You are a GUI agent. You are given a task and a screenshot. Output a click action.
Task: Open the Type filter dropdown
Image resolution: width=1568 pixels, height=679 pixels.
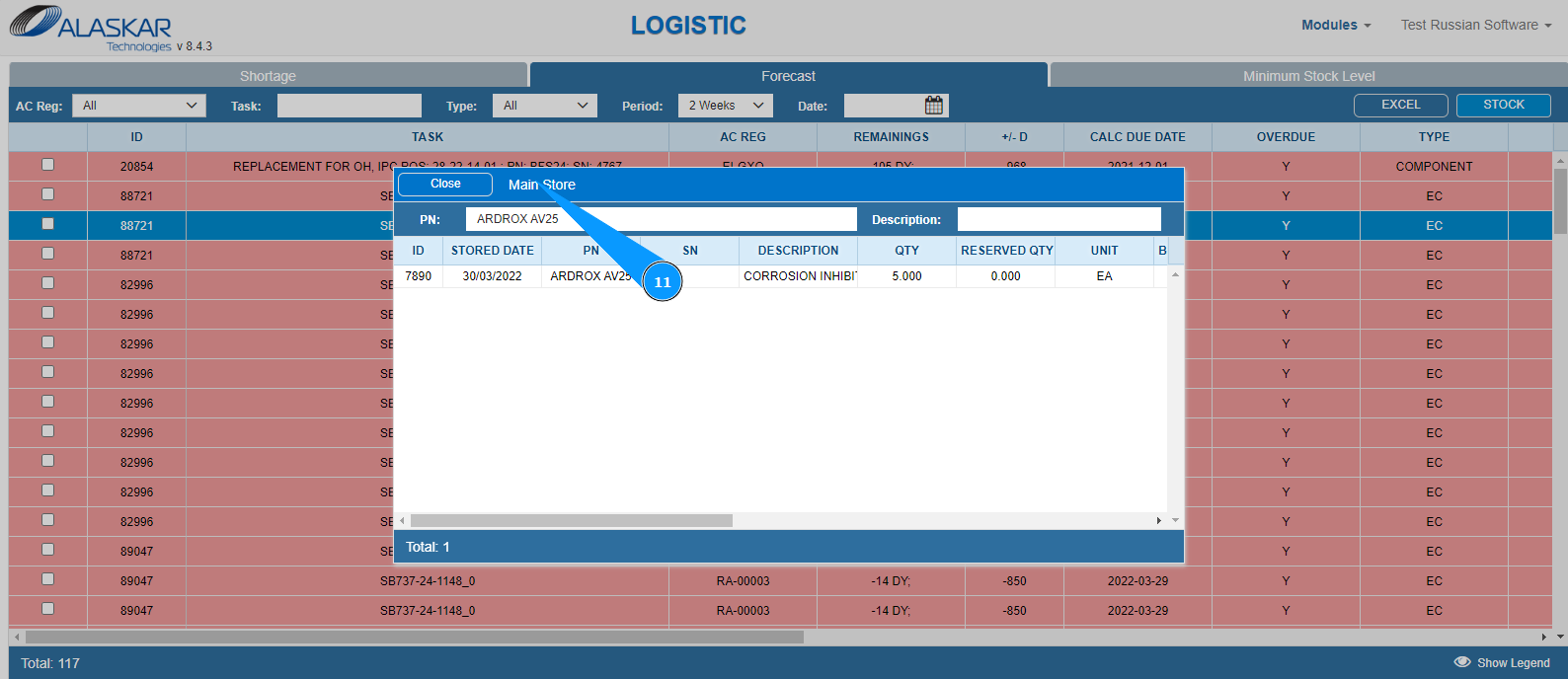(545, 106)
